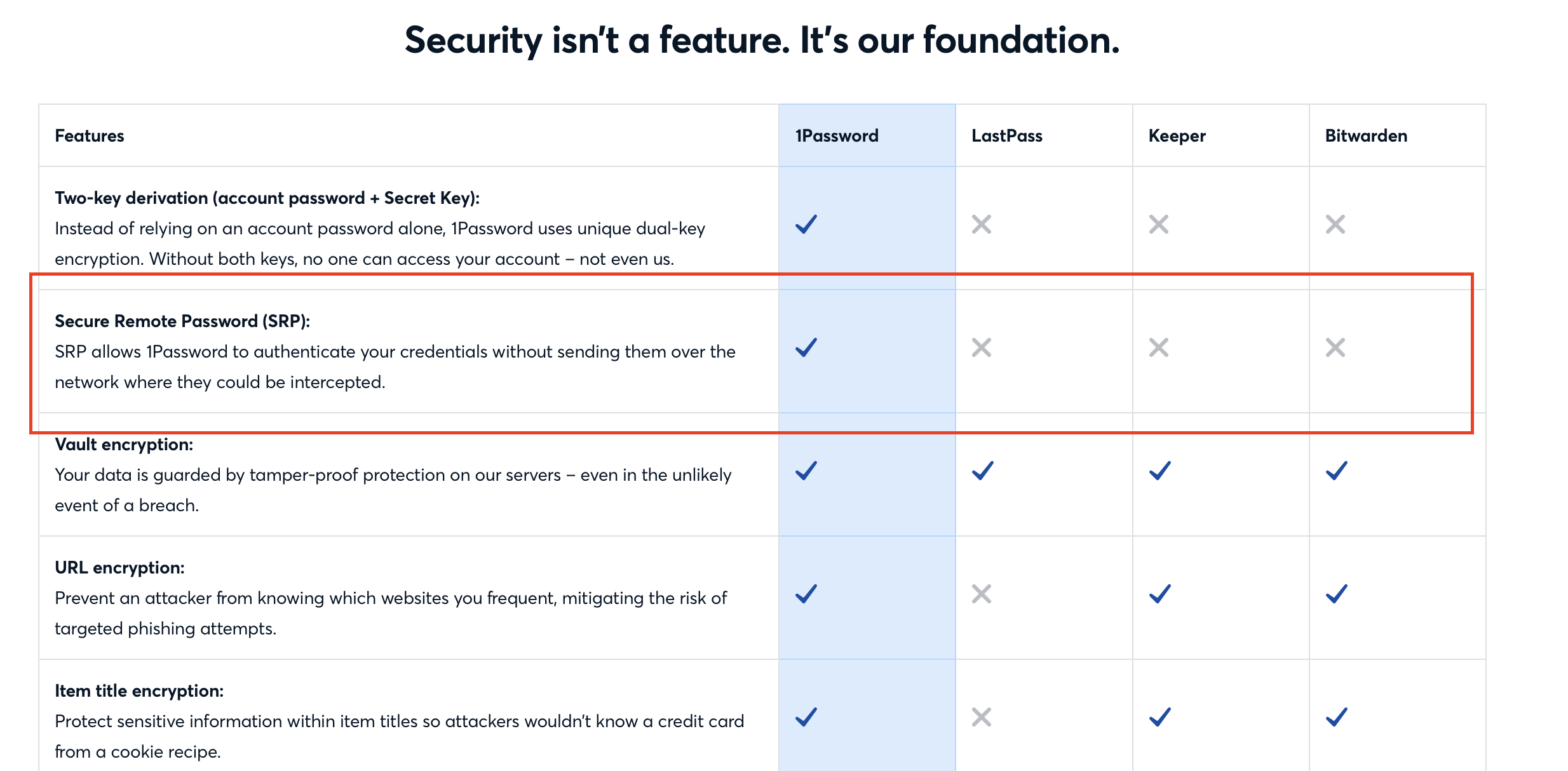
Task: Click Bitwarden X mark for Secure Remote Password
Action: 1335,347
